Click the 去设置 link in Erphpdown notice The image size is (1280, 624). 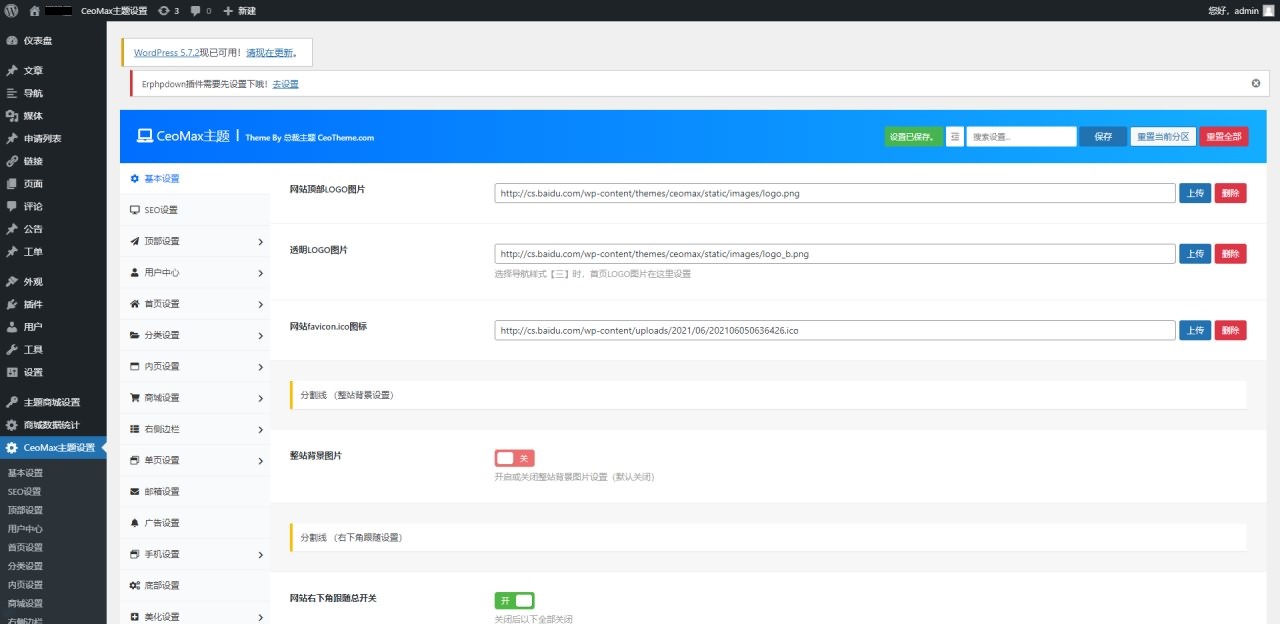[285, 84]
